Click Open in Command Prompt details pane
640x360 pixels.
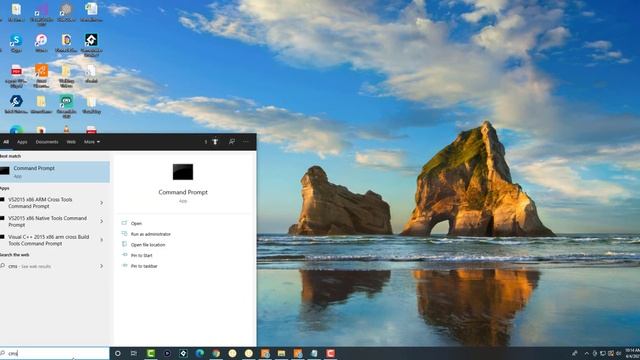pyautogui.click(x=136, y=223)
